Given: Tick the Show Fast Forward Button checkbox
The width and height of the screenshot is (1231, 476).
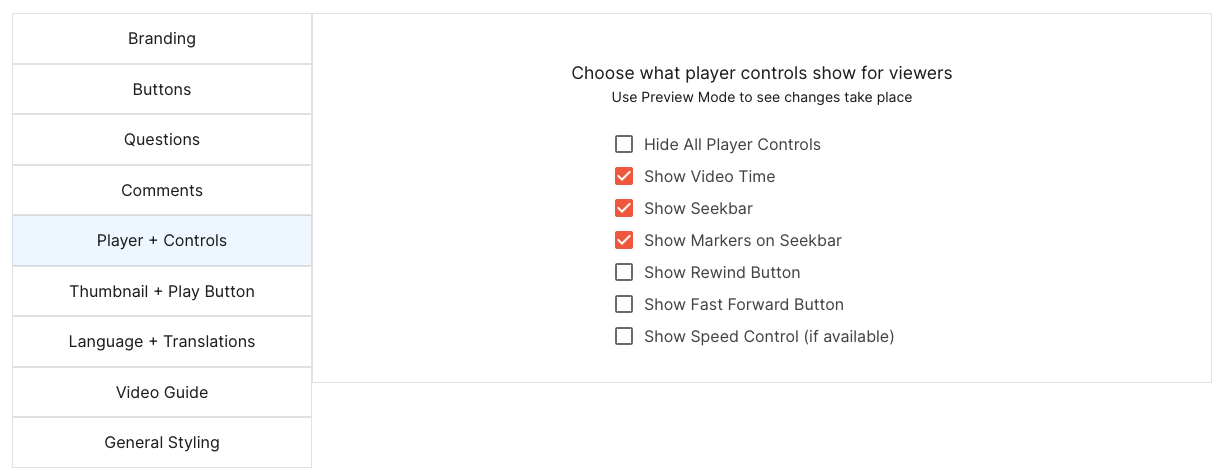Looking at the screenshot, I should coord(624,304).
